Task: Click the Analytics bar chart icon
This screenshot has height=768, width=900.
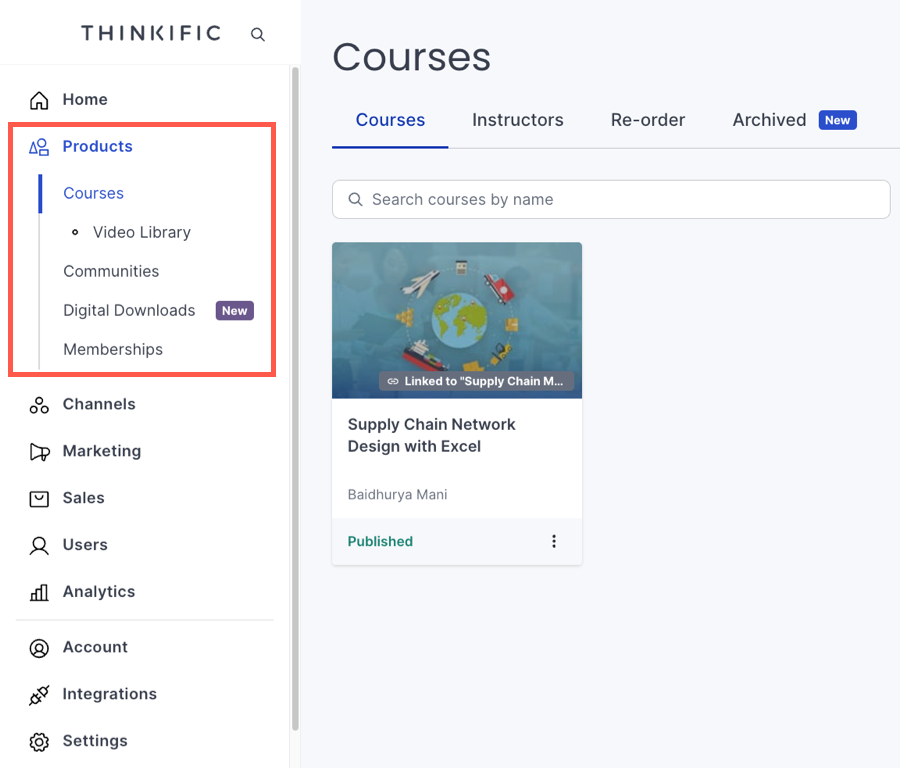Action: [39, 592]
